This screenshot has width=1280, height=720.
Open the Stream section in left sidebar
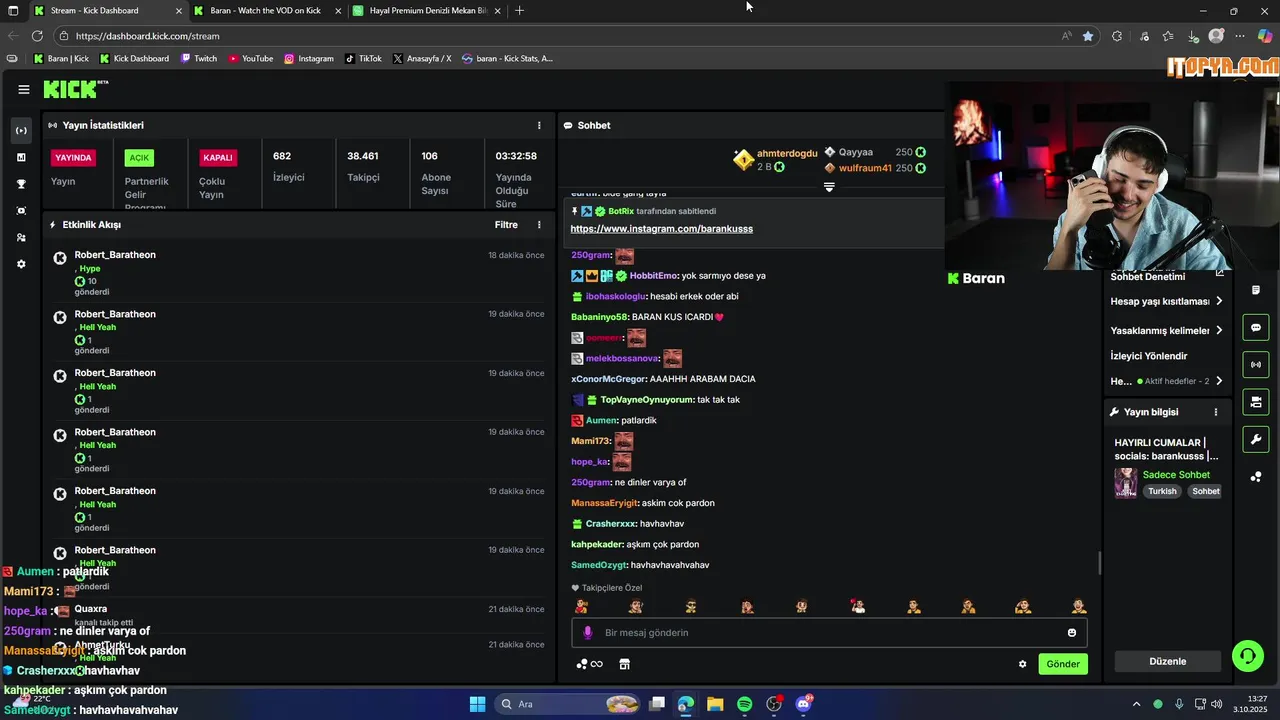(21, 131)
